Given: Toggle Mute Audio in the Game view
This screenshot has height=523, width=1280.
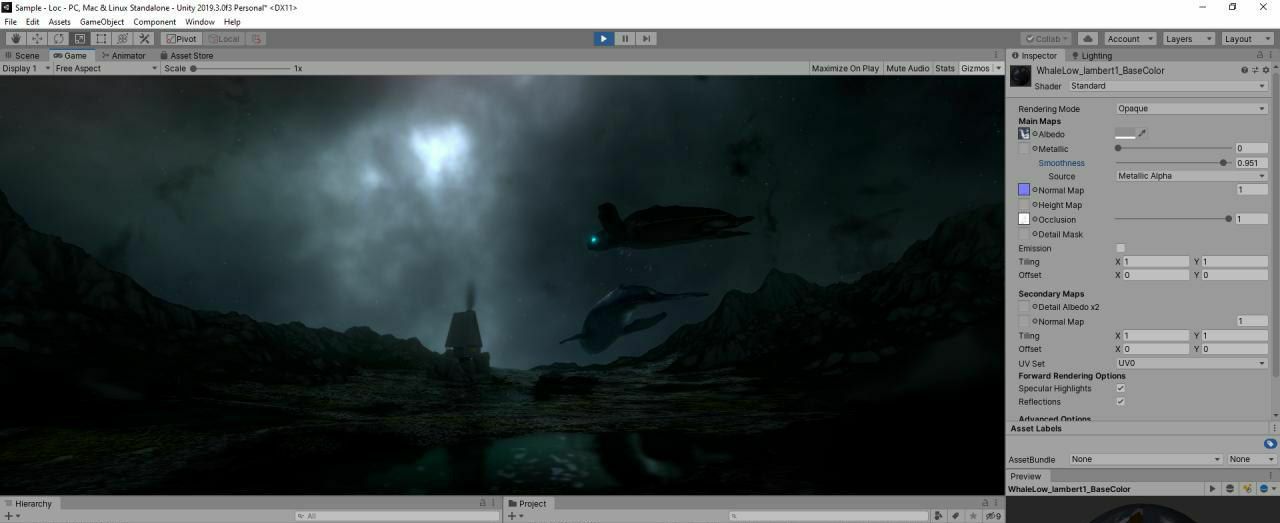Looking at the screenshot, I should (x=908, y=68).
